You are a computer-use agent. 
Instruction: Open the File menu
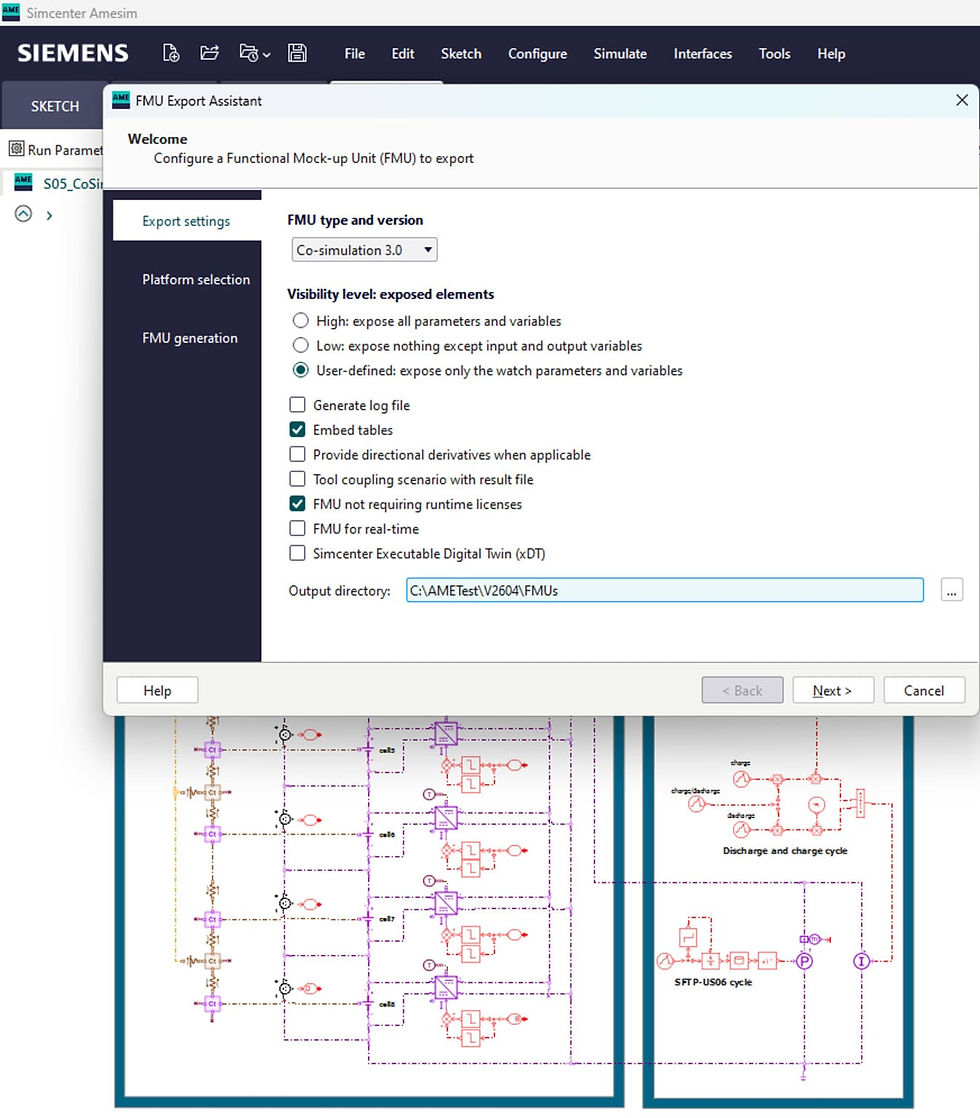[354, 53]
